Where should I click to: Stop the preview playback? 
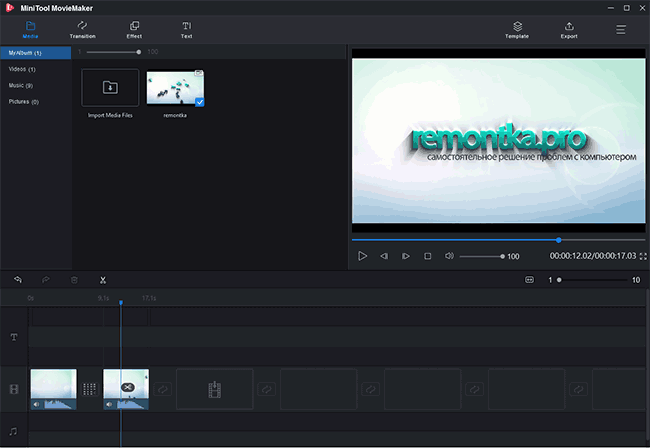(x=427, y=256)
